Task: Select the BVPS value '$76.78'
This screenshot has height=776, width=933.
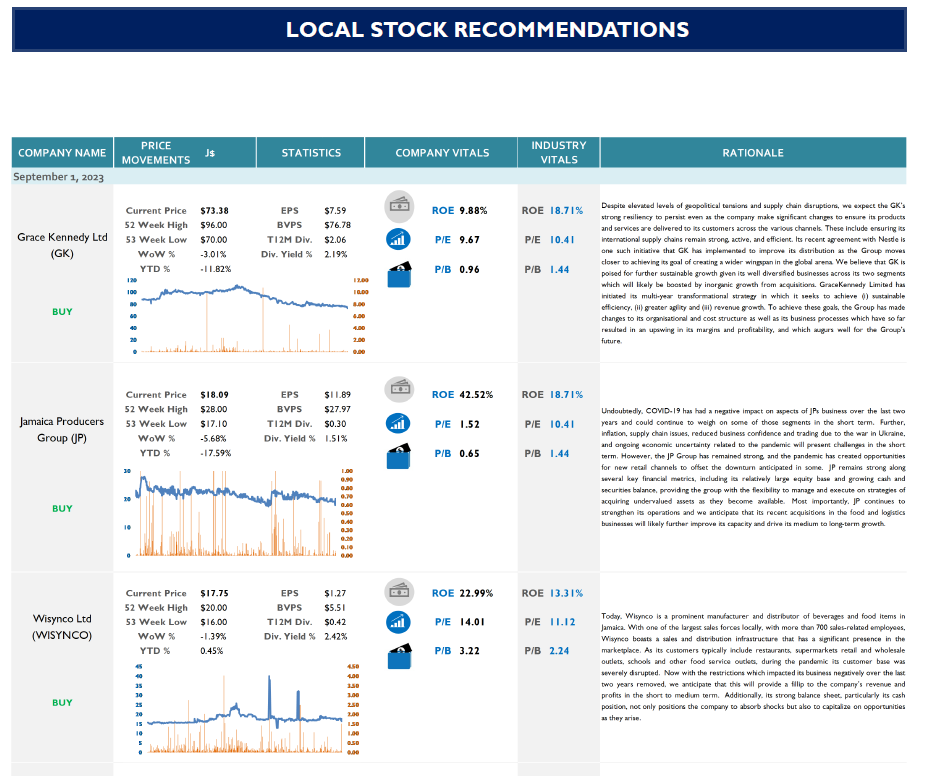Action: (x=337, y=225)
